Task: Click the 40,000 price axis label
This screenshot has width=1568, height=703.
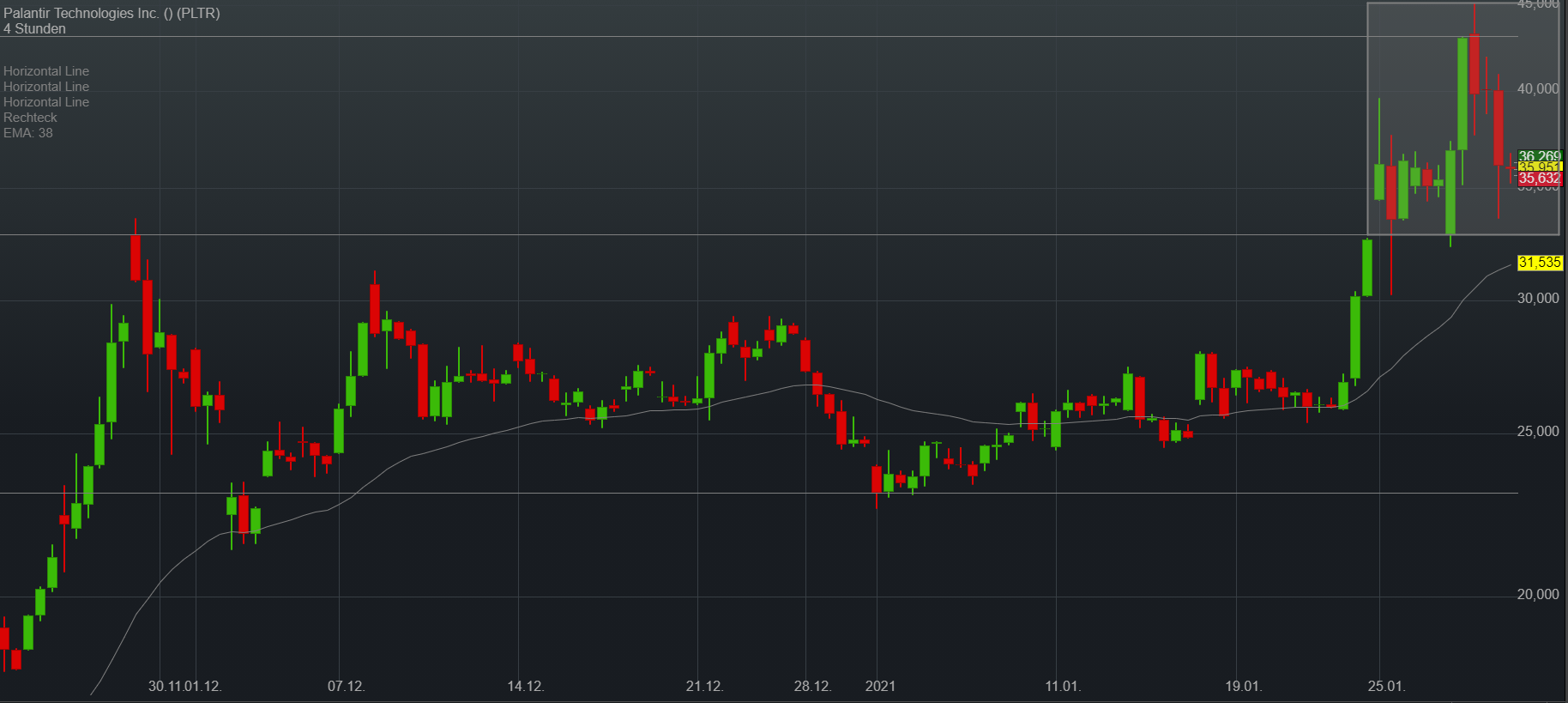Action: point(1538,88)
